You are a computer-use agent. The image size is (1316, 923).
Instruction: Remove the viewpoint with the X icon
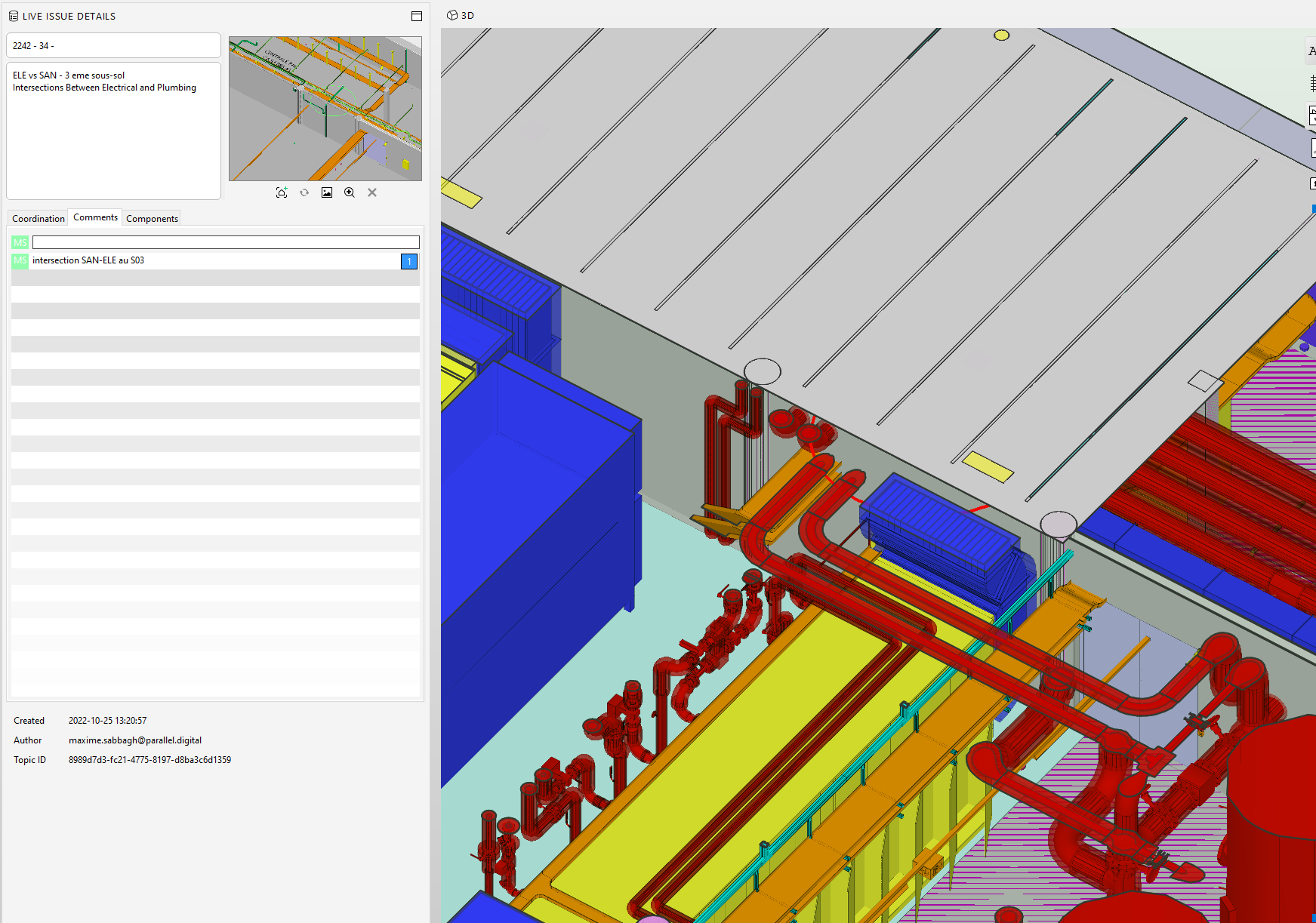click(x=372, y=192)
